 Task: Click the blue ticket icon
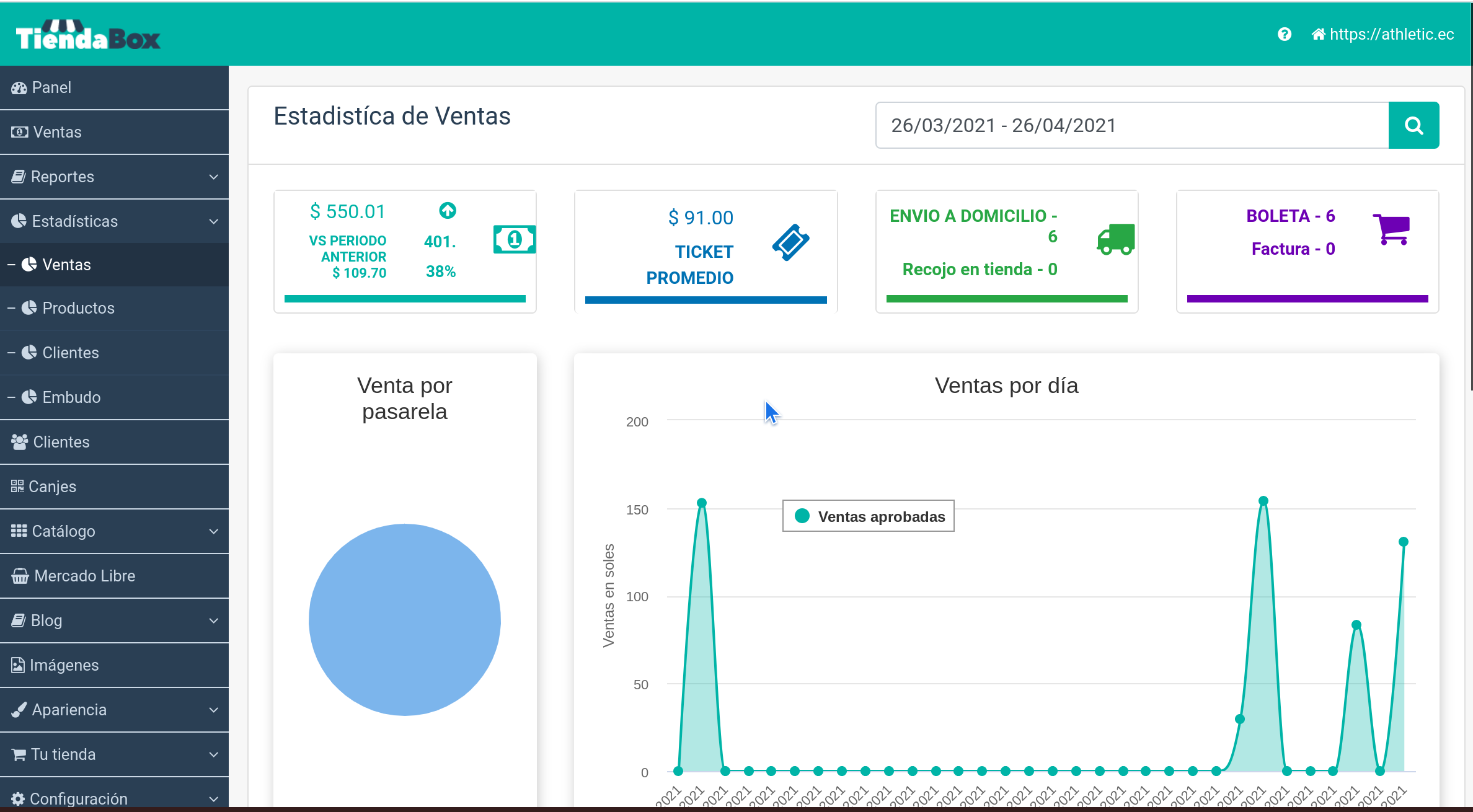[x=790, y=242]
